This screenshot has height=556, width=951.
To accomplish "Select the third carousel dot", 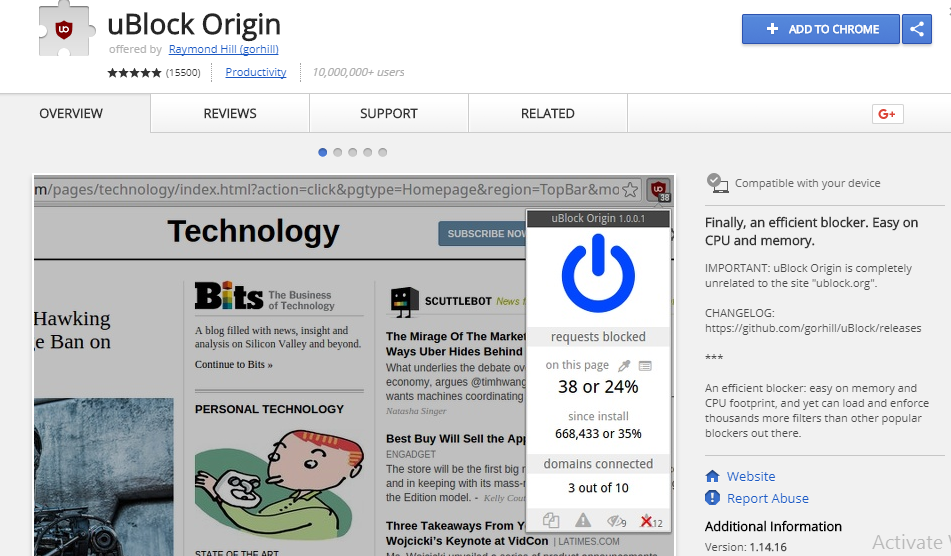I will click(352, 152).
